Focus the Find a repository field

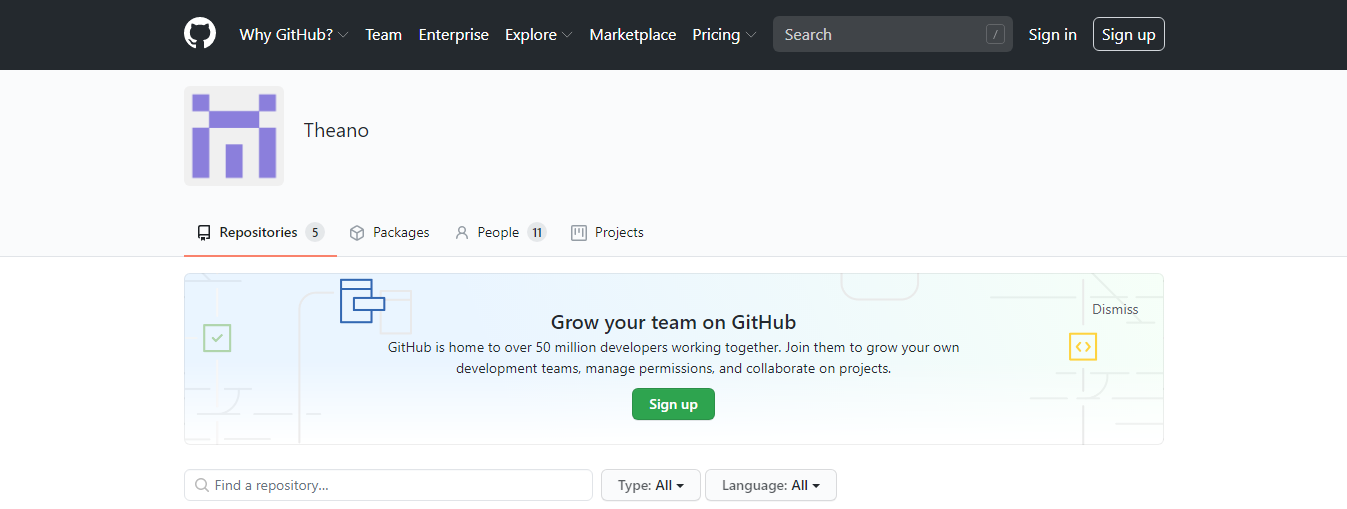tap(388, 485)
